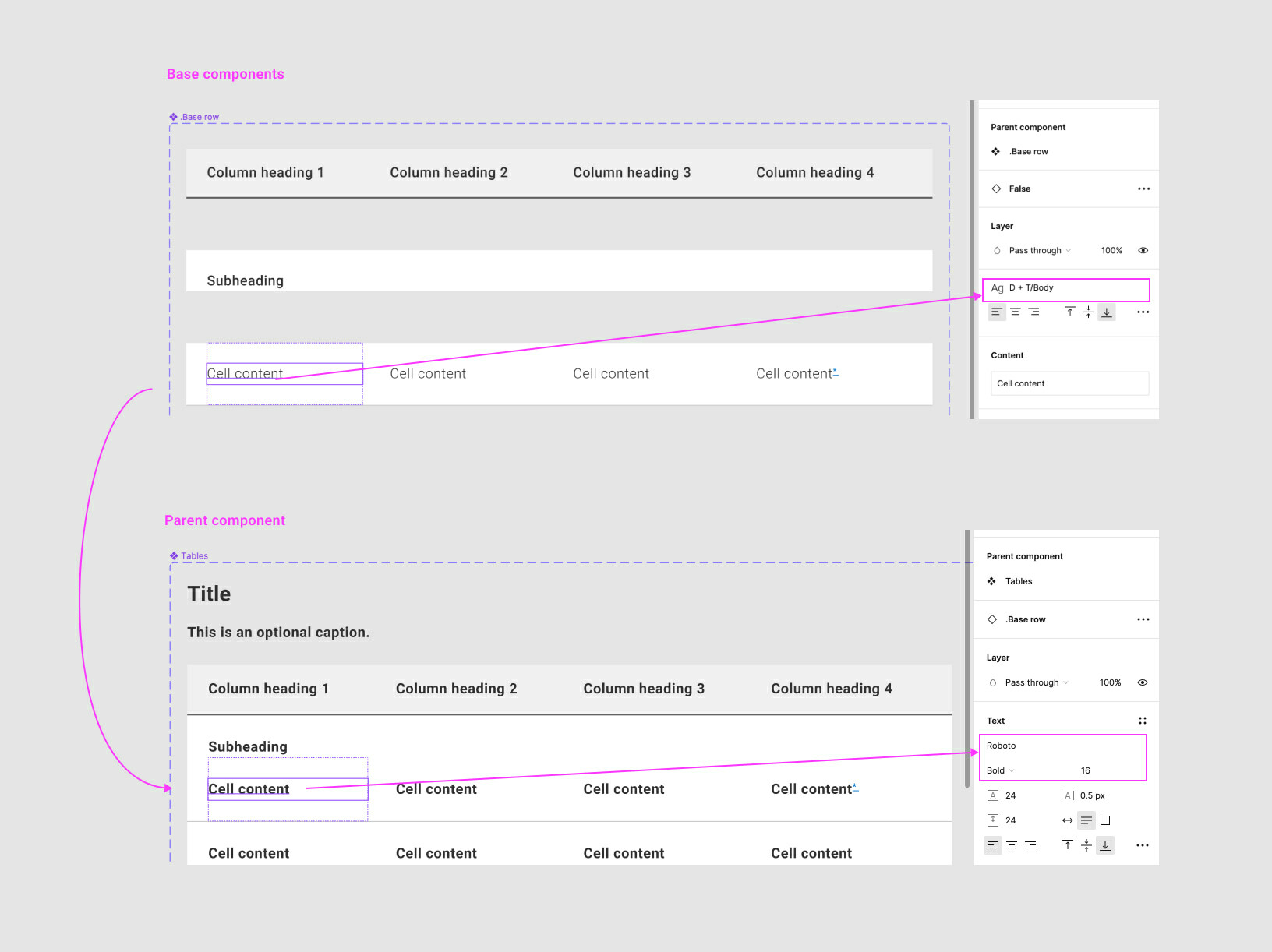The width and height of the screenshot is (1272, 952).
Task: Click Column heading 4 in Tables component
Action: [x=832, y=689]
